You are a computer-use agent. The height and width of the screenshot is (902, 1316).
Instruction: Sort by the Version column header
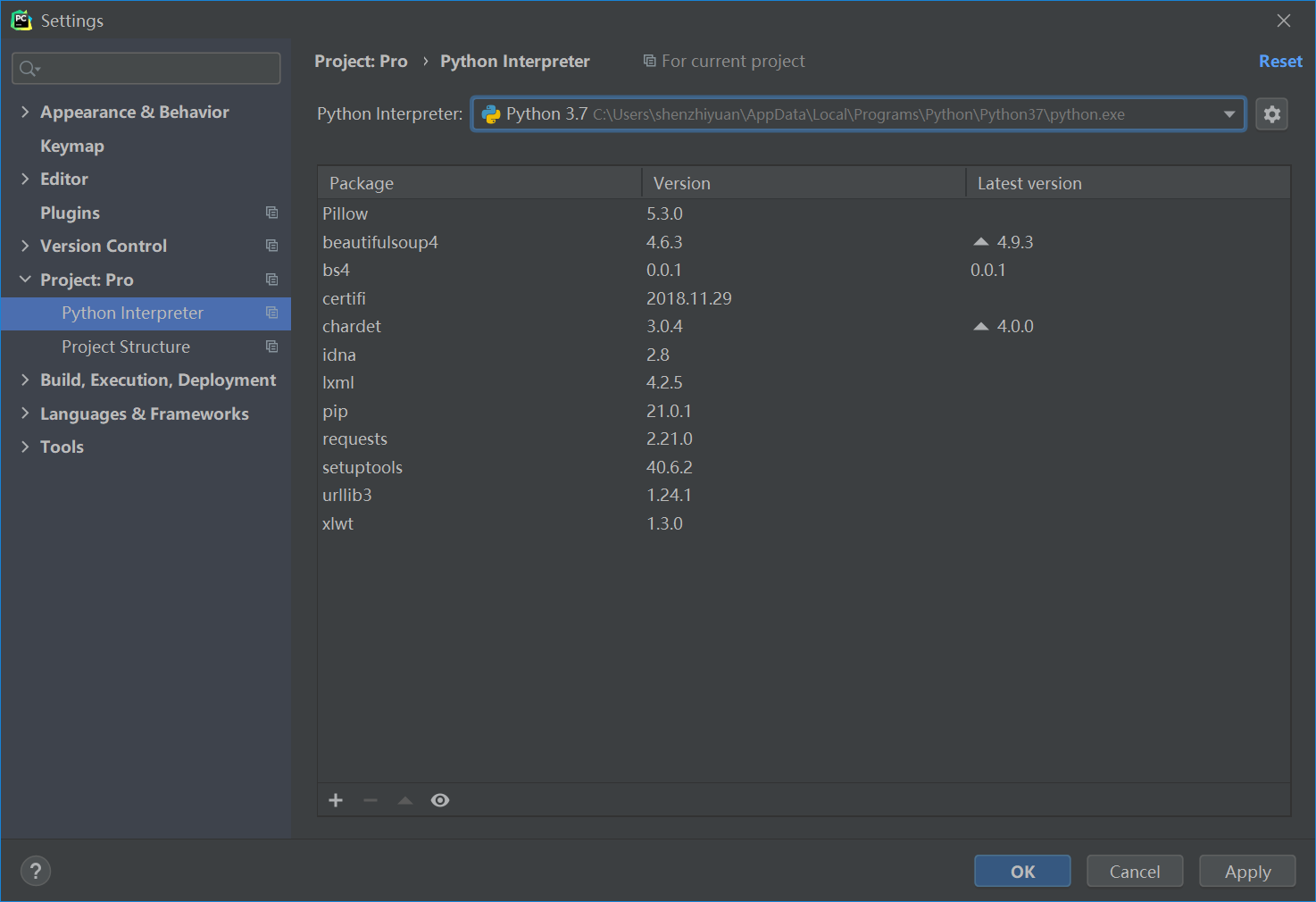click(804, 183)
